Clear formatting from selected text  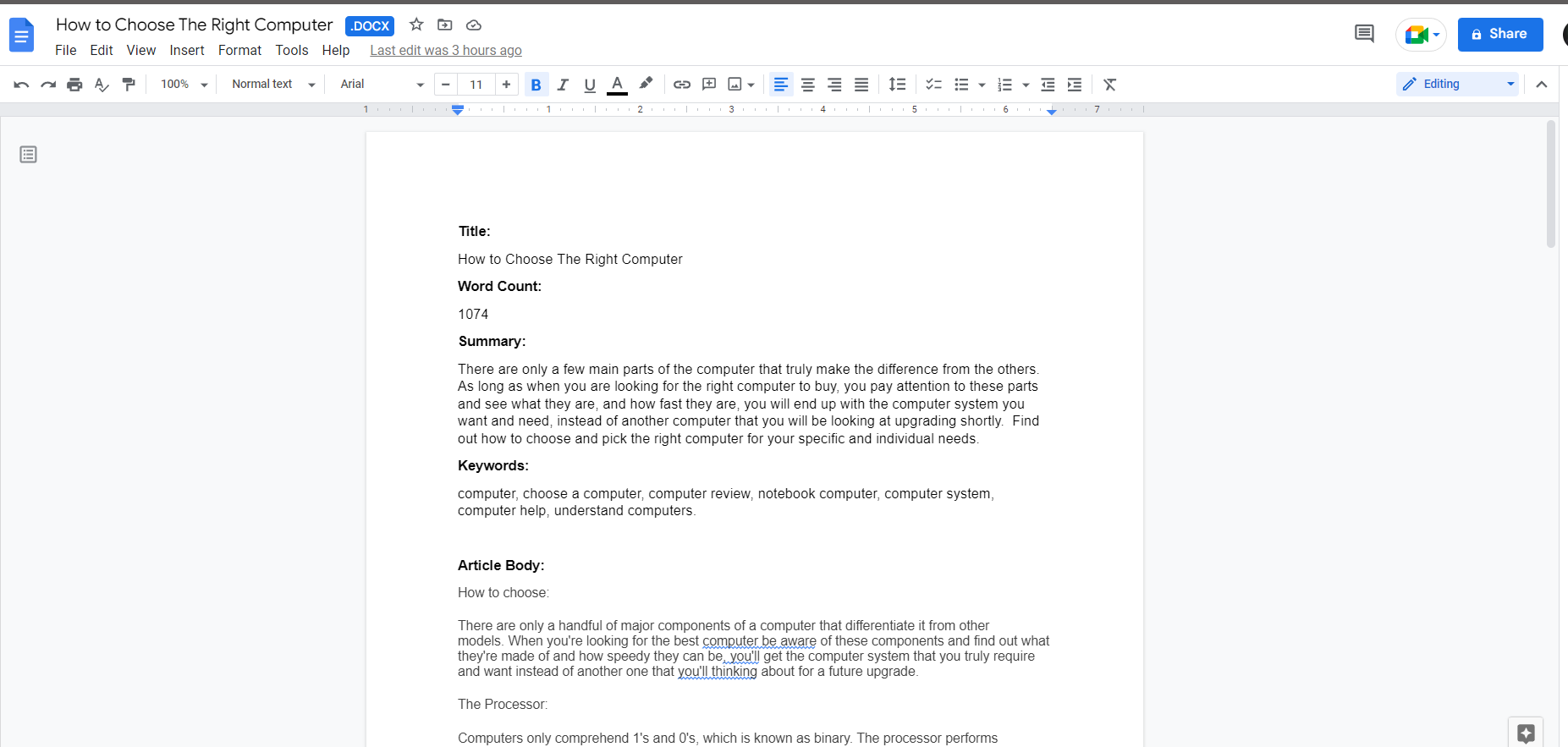pyautogui.click(x=1110, y=85)
